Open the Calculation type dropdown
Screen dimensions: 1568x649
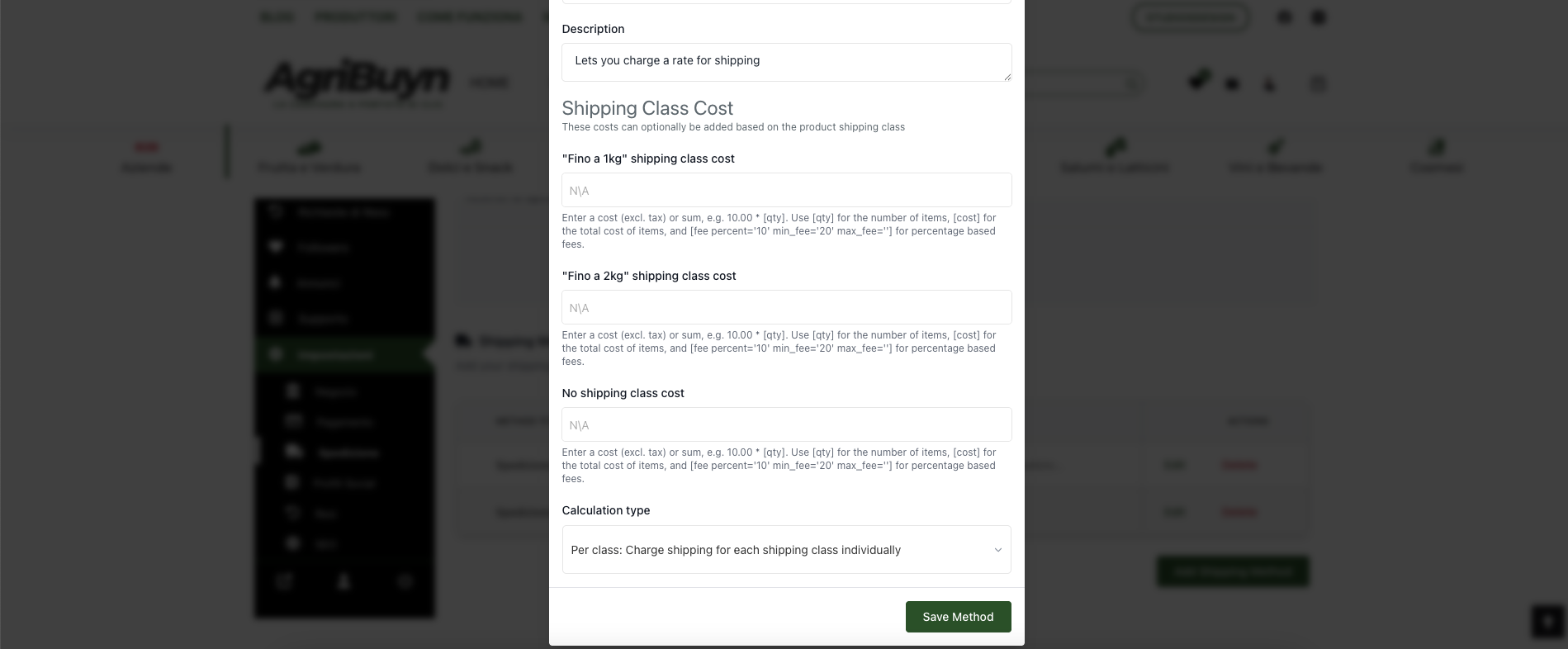click(x=786, y=549)
